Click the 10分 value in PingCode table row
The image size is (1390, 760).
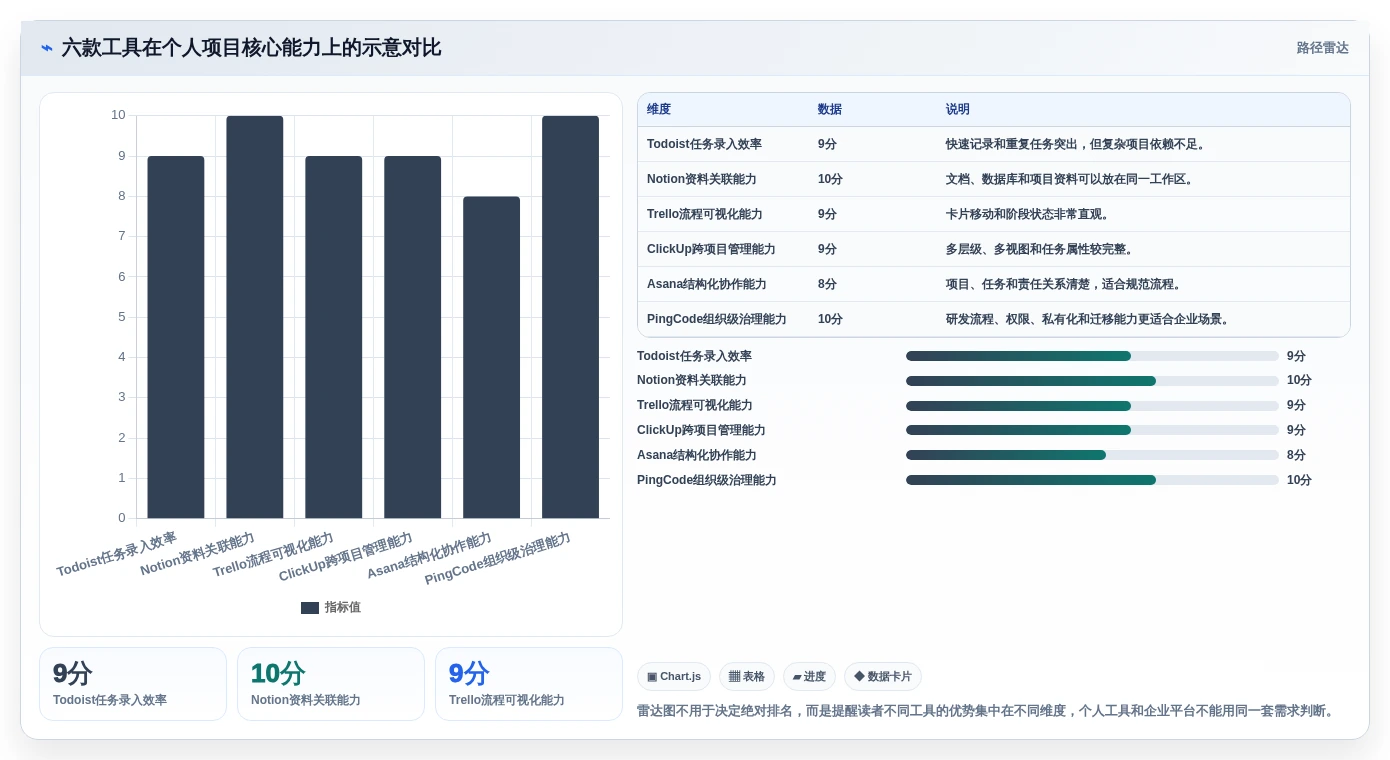click(x=830, y=319)
